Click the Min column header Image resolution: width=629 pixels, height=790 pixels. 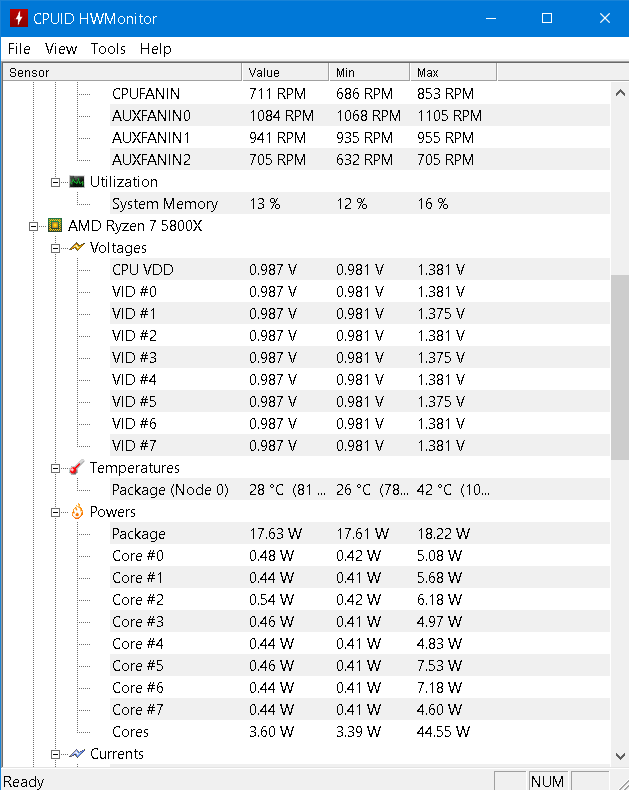[369, 73]
